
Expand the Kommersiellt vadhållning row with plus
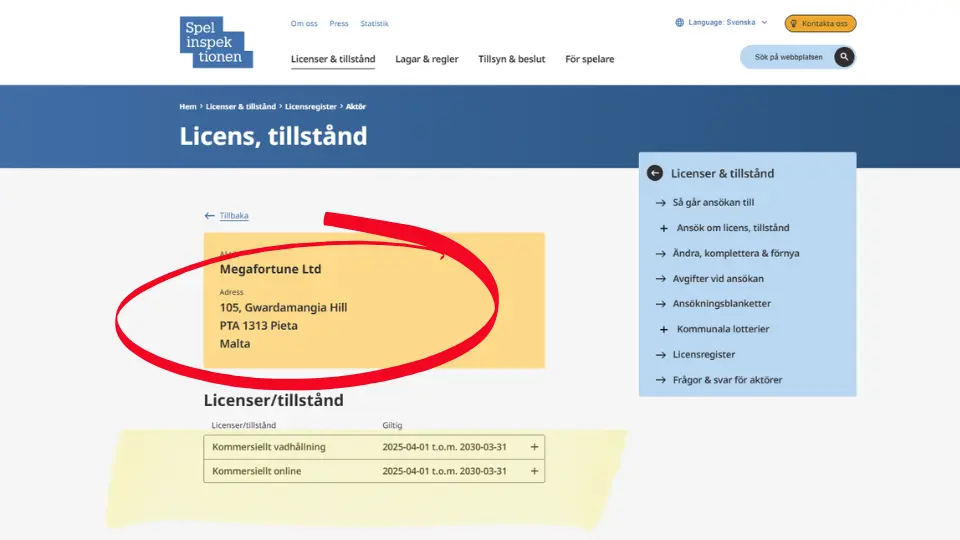[534, 447]
